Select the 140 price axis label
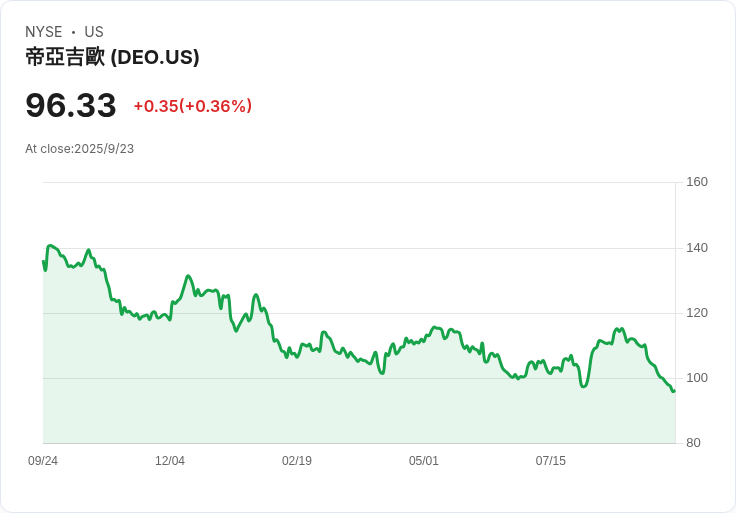The height and width of the screenshot is (513, 736). pyautogui.click(x=697, y=248)
